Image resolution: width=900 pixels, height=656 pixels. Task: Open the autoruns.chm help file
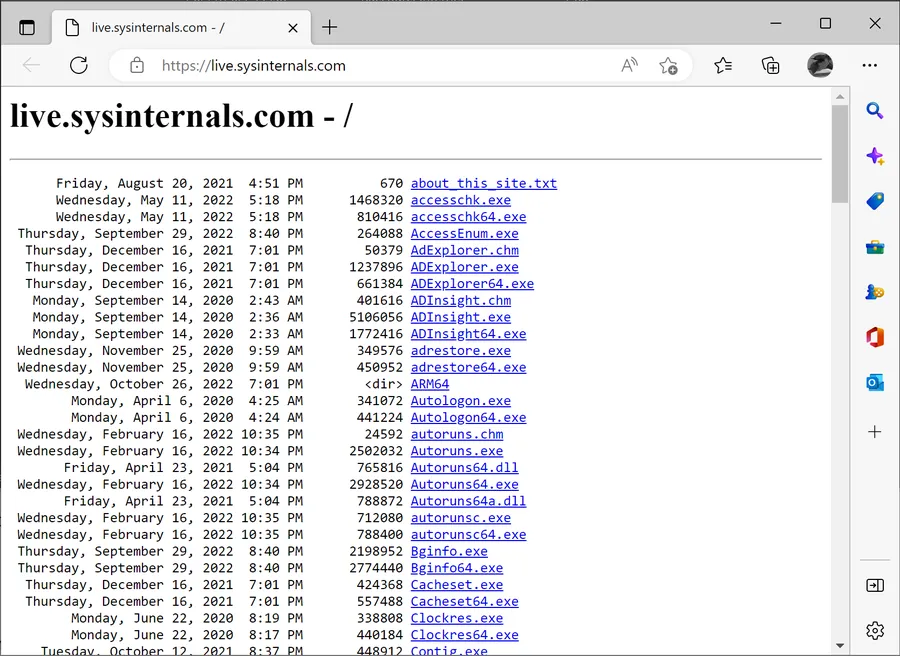(457, 434)
